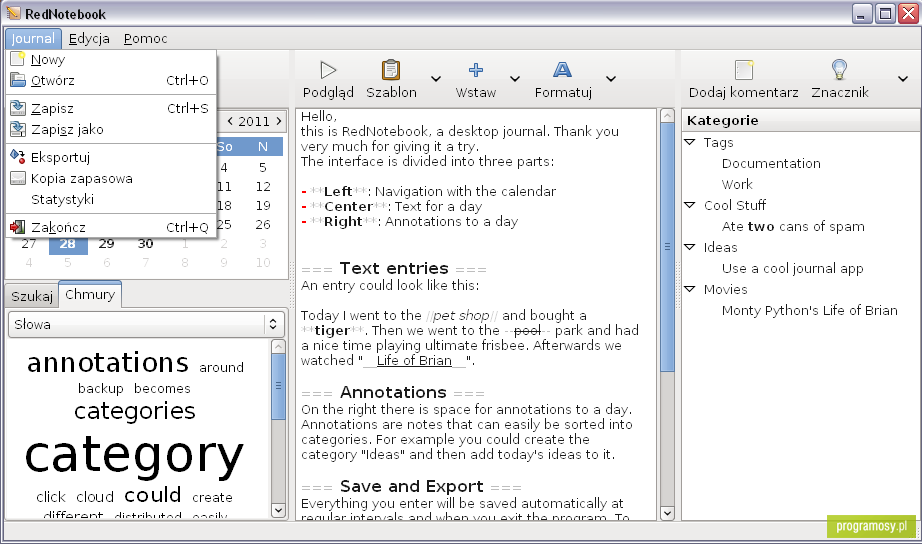This screenshot has width=922, height=544.
Task: Click the editor scrollbar down arrow
Action: [667, 513]
